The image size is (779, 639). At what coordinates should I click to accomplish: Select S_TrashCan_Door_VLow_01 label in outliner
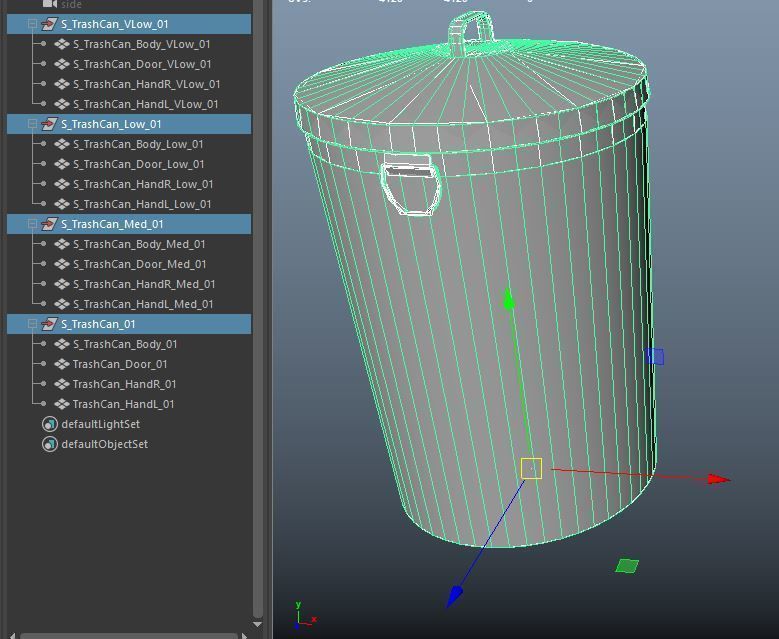pyautogui.click(x=142, y=64)
